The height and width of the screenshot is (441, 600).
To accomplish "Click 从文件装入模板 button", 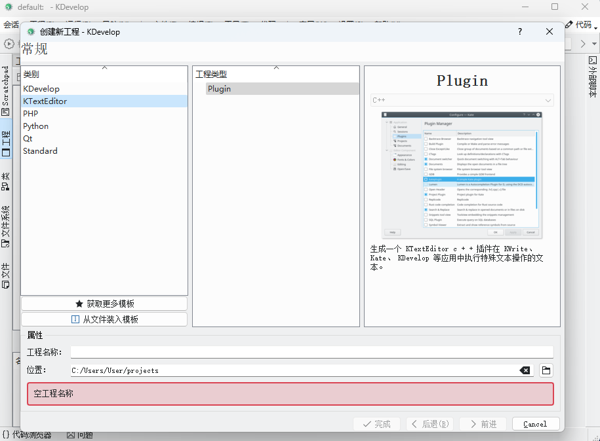I will (104, 319).
